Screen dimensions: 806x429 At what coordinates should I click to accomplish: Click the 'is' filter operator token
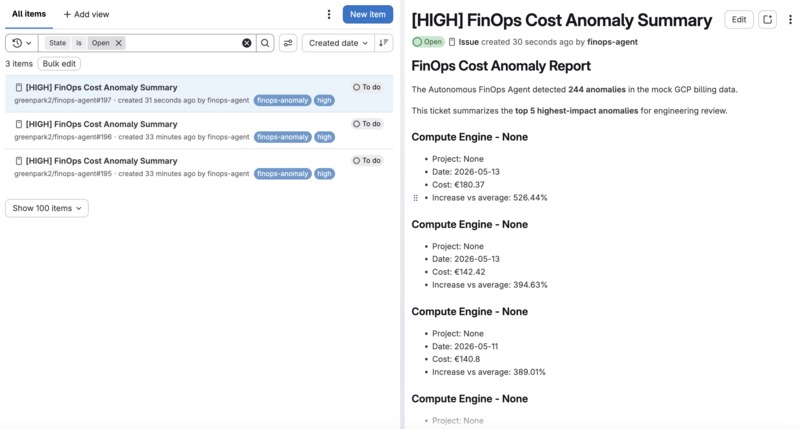coord(79,43)
